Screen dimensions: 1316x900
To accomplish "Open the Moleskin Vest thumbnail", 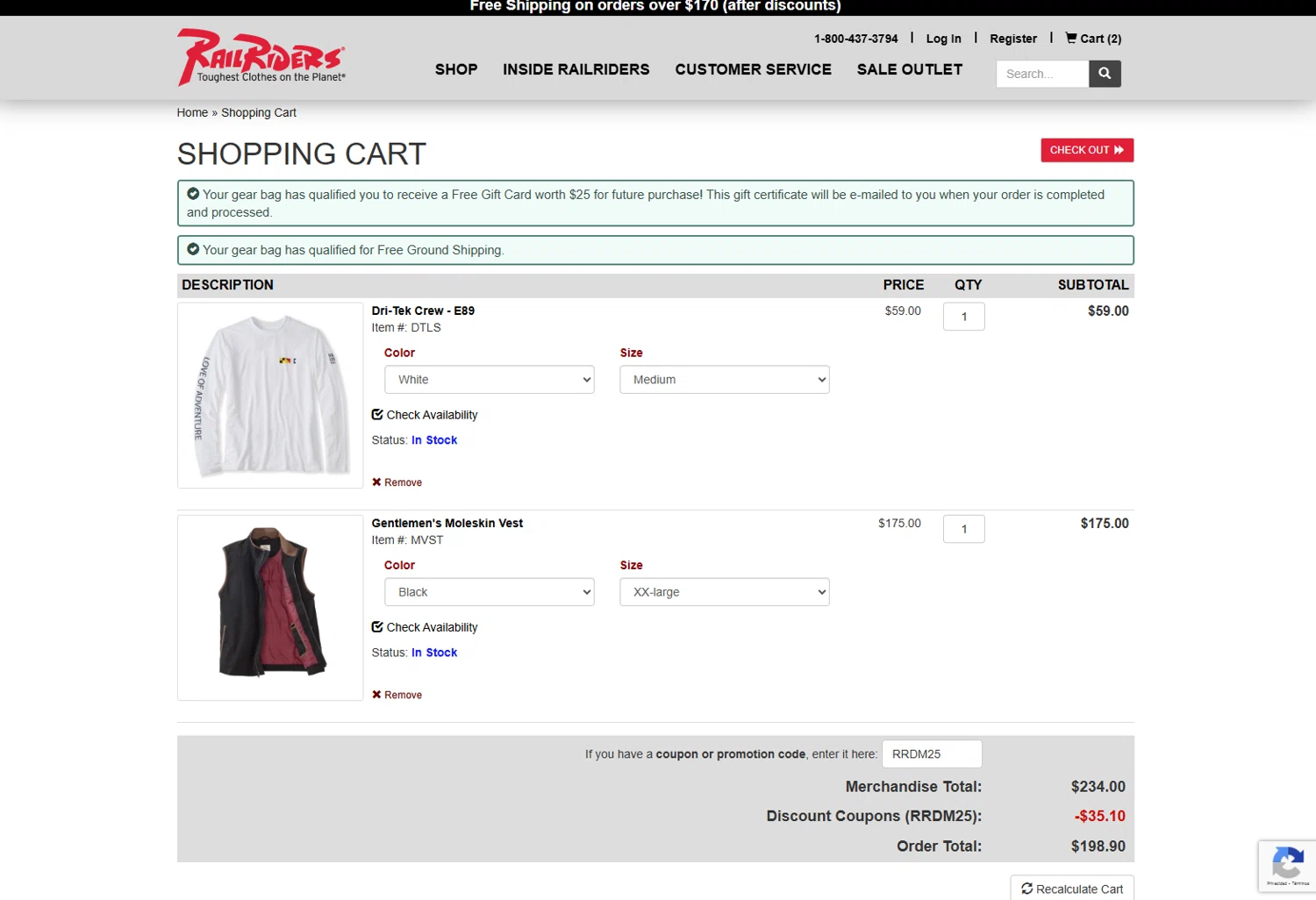I will tap(270, 608).
